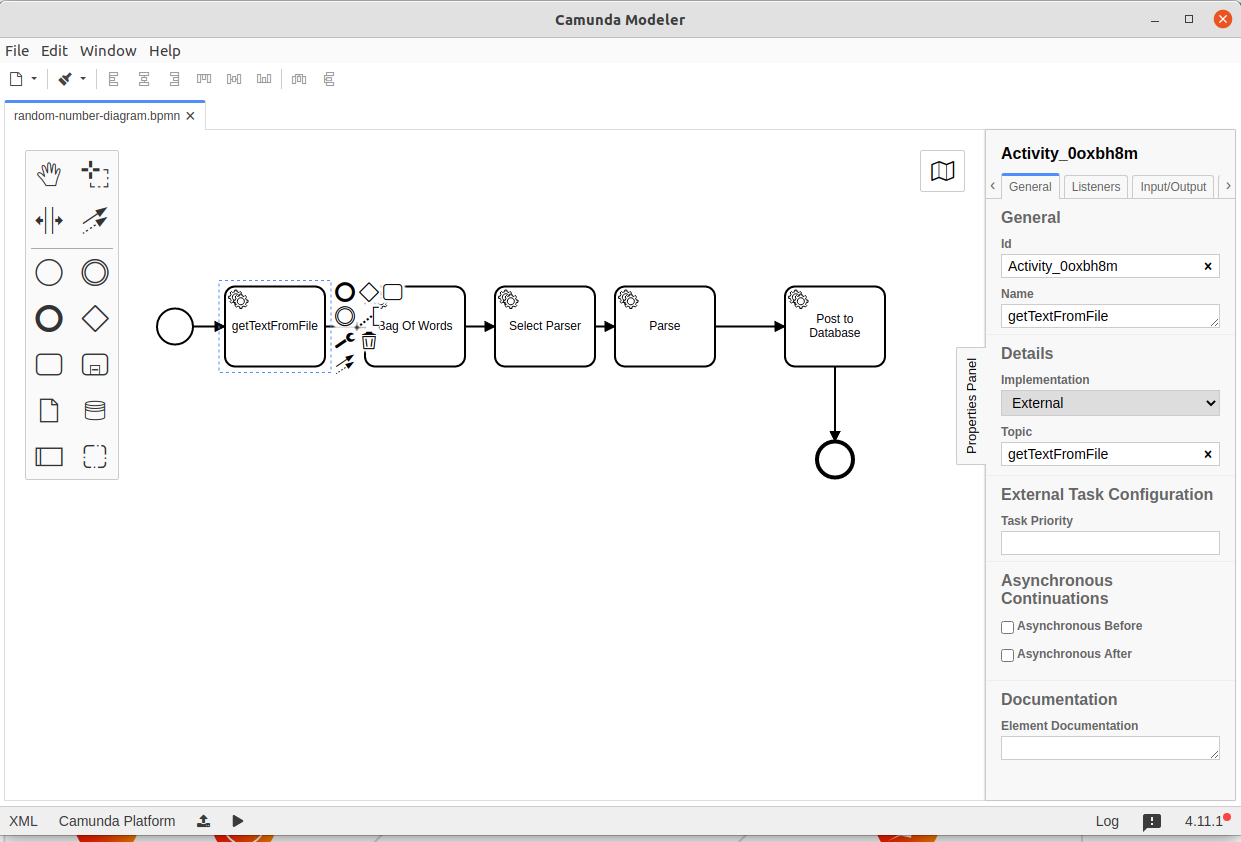Viewport: 1241px width, 842px height.
Task: Activate the global connect tool
Action: 95,220
